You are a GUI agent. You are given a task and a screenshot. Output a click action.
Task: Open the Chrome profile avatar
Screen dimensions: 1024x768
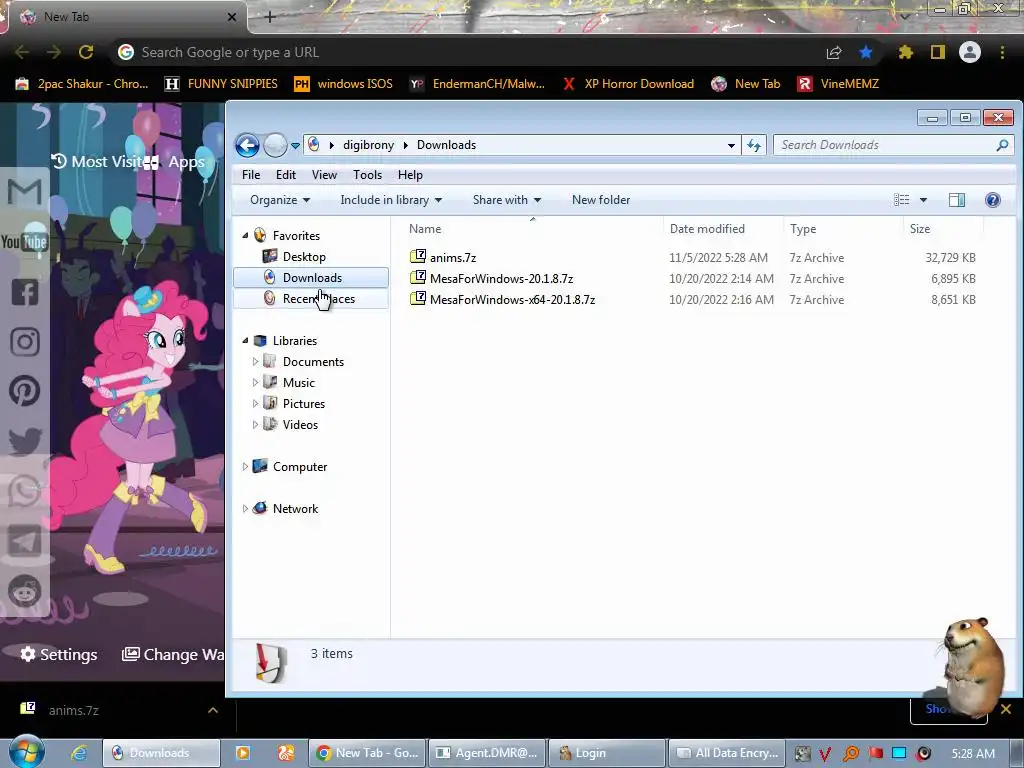(x=970, y=52)
